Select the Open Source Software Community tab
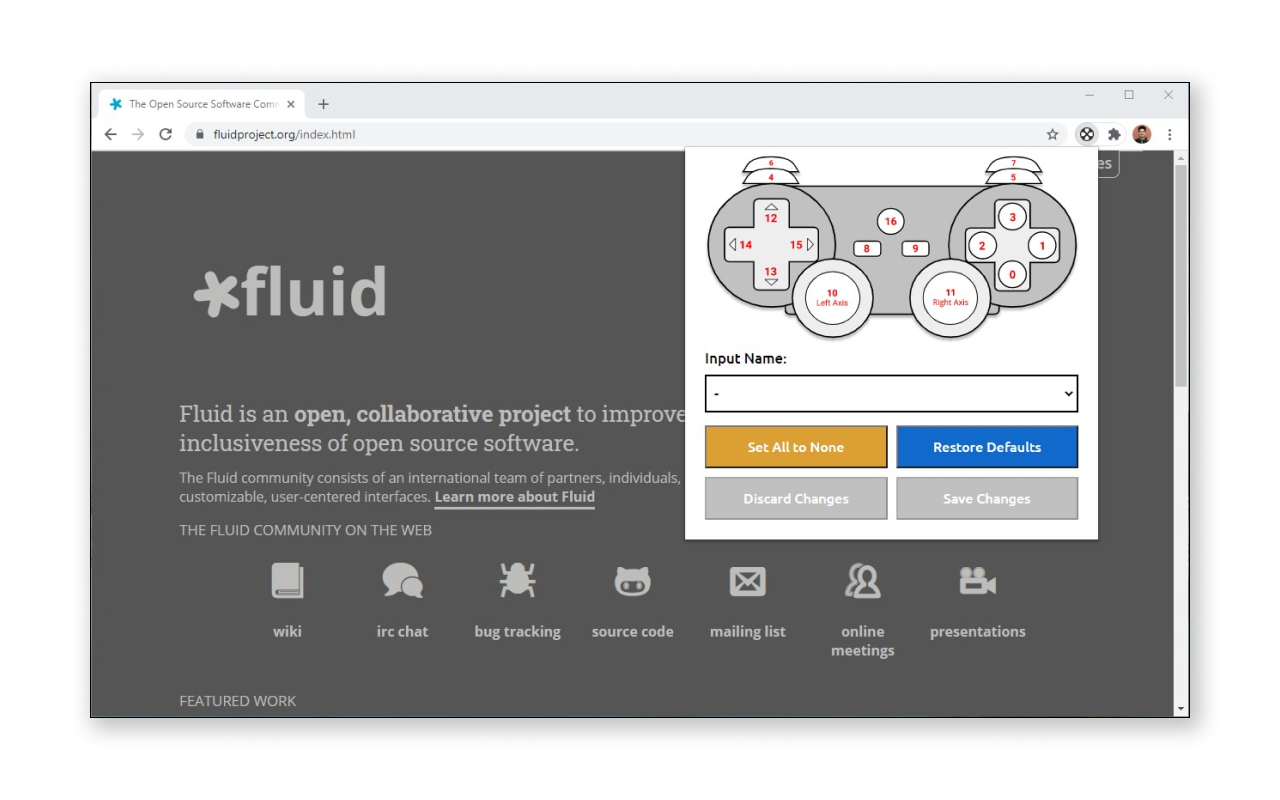1280x800 pixels. pos(201,104)
